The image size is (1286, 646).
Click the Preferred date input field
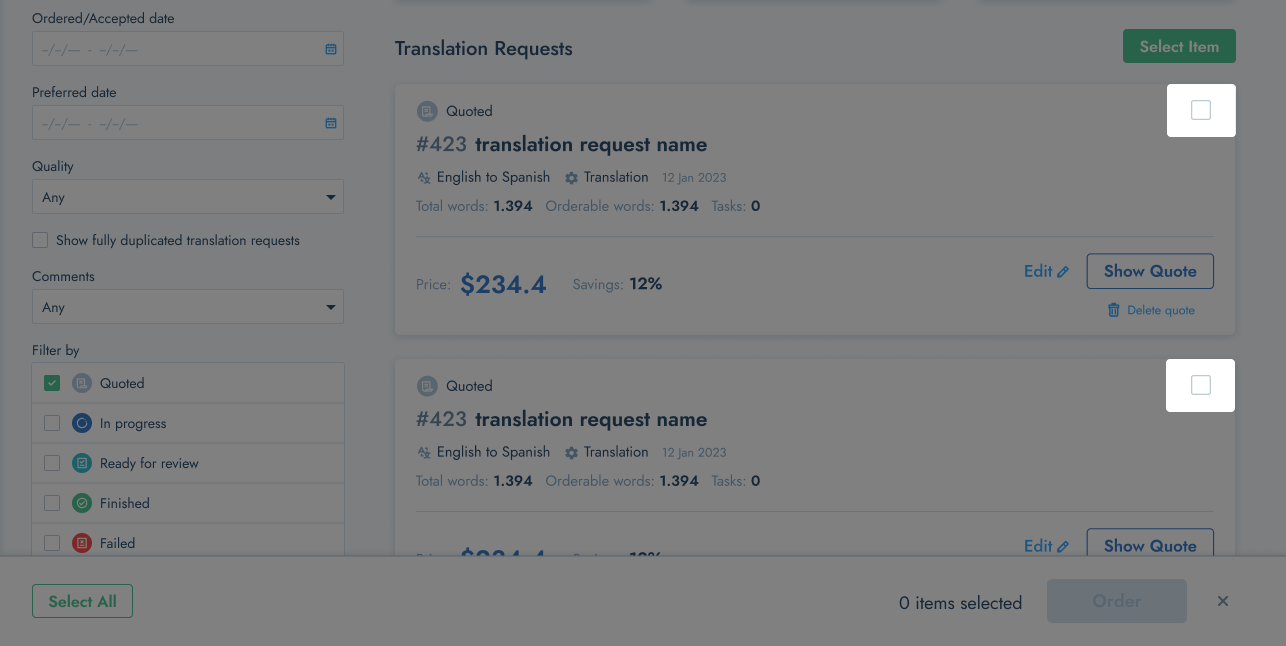click(x=175, y=123)
